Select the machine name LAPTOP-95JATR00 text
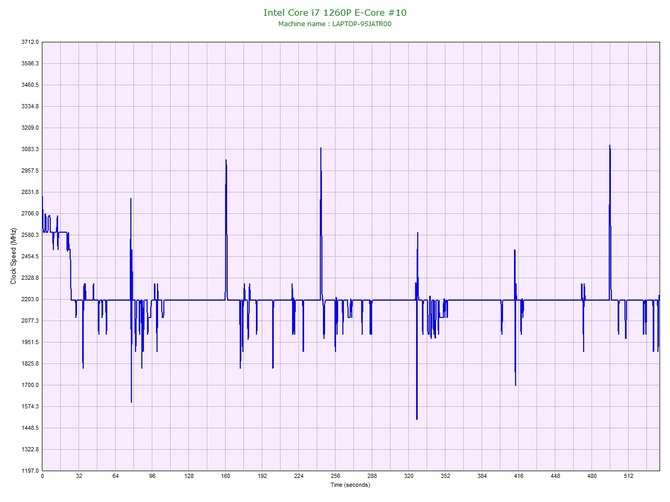 tap(361, 24)
